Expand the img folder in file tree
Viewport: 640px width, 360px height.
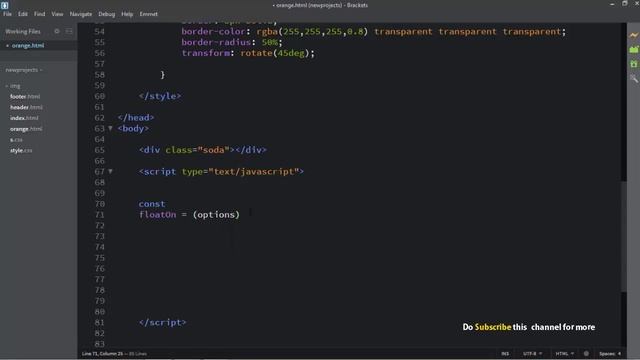13,86
